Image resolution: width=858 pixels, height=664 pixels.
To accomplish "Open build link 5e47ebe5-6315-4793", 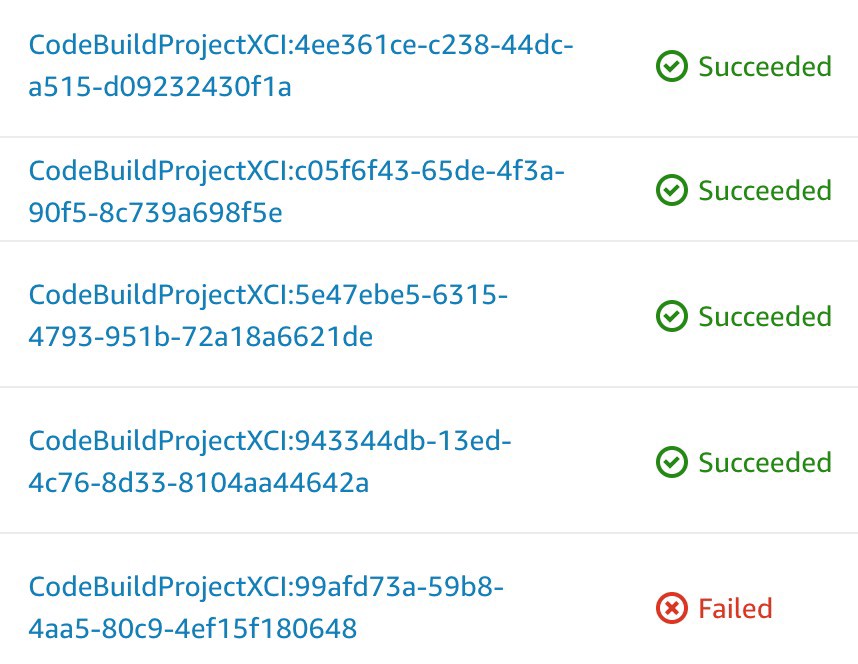I will click(x=268, y=316).
